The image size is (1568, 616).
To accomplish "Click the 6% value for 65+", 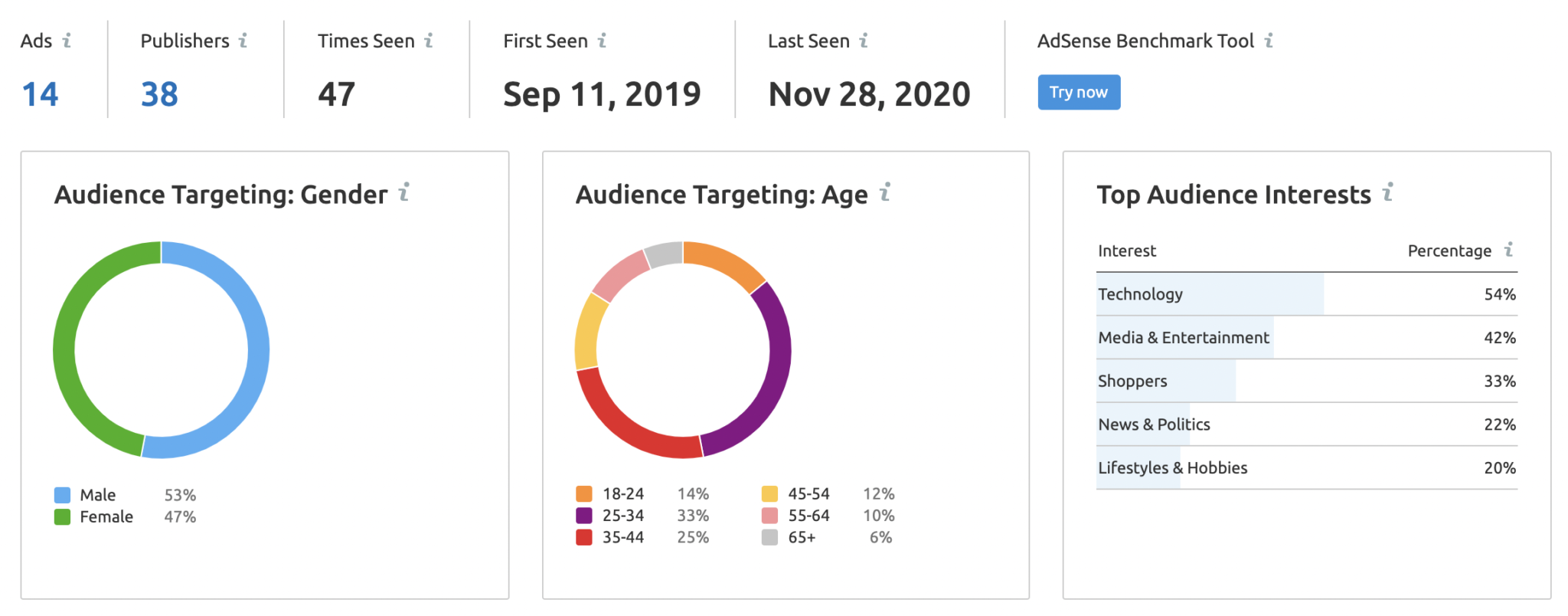I will point(881,537).
